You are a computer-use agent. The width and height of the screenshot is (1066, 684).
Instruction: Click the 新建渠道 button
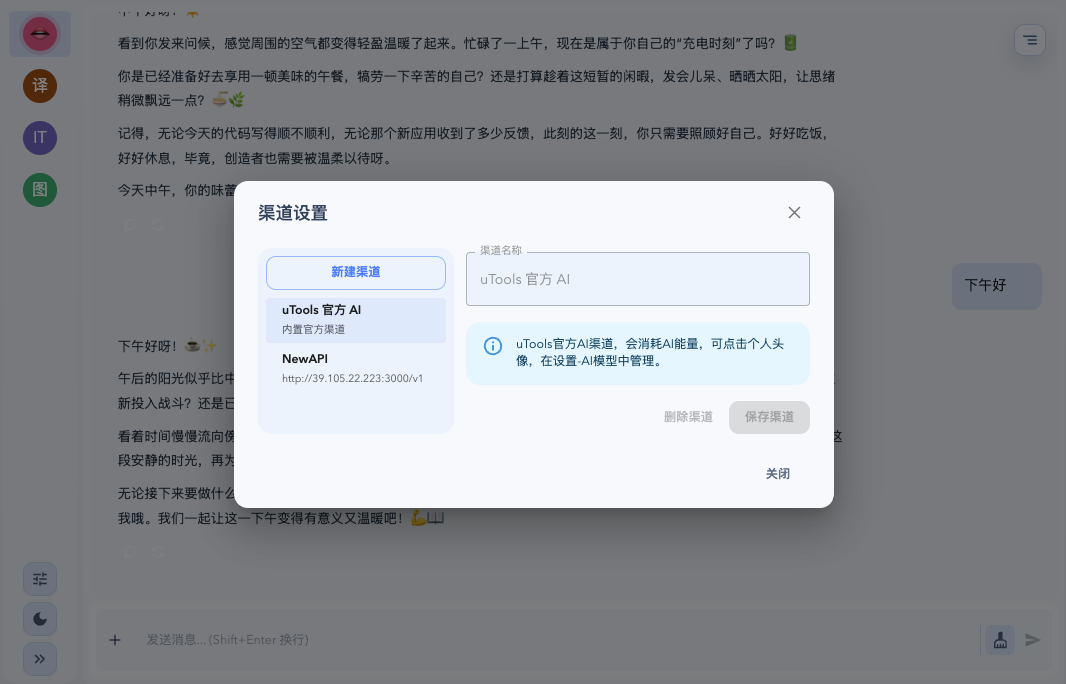coord(355,272)
